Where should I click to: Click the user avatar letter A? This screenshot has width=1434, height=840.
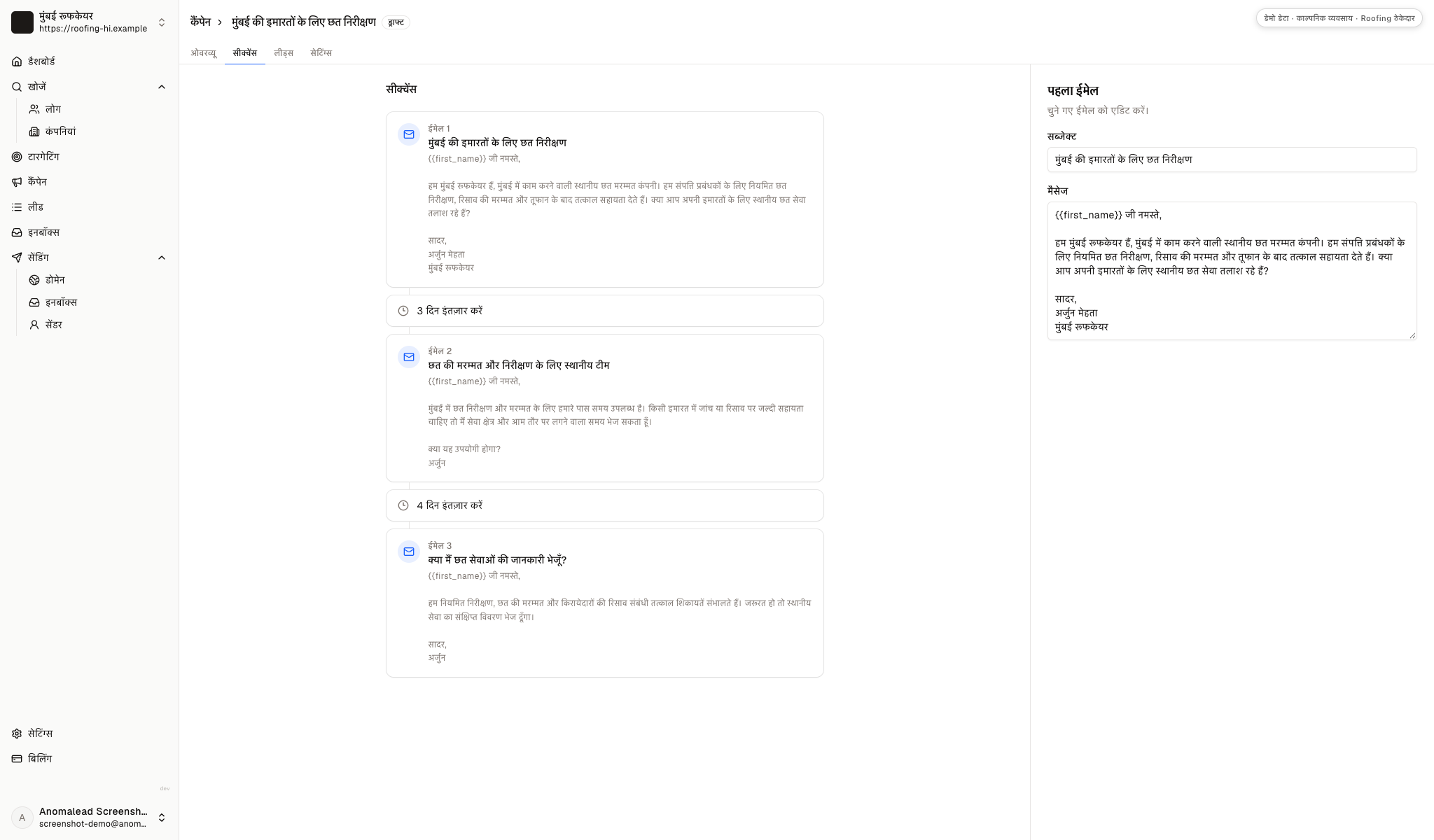tap(22, 818)
